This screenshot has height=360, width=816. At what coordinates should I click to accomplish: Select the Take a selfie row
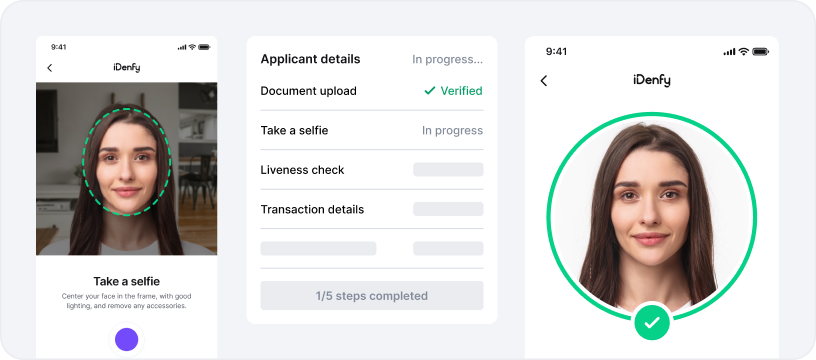(372, 131)
